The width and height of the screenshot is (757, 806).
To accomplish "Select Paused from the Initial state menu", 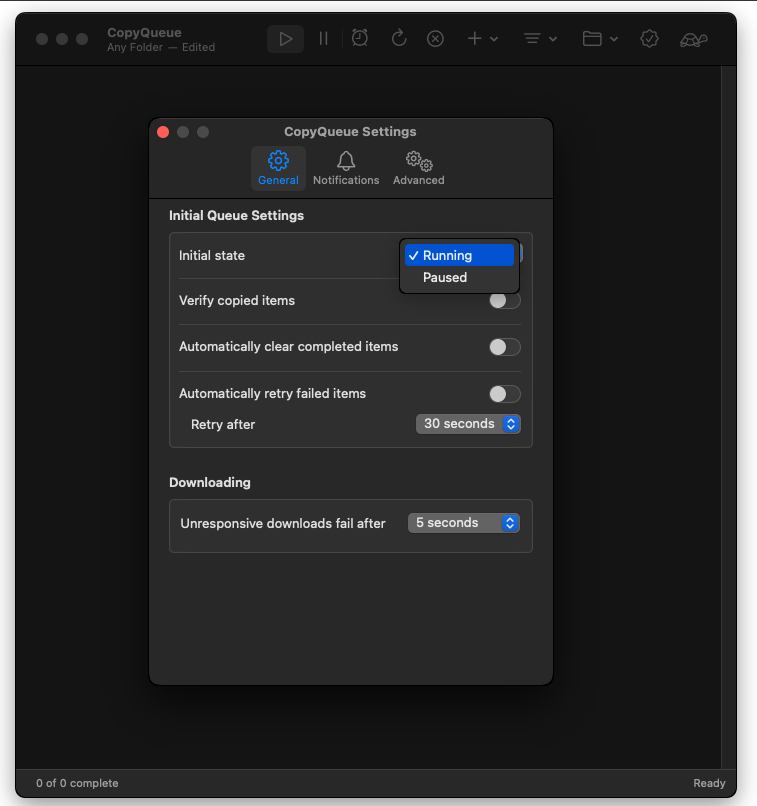I will [445, 278].
